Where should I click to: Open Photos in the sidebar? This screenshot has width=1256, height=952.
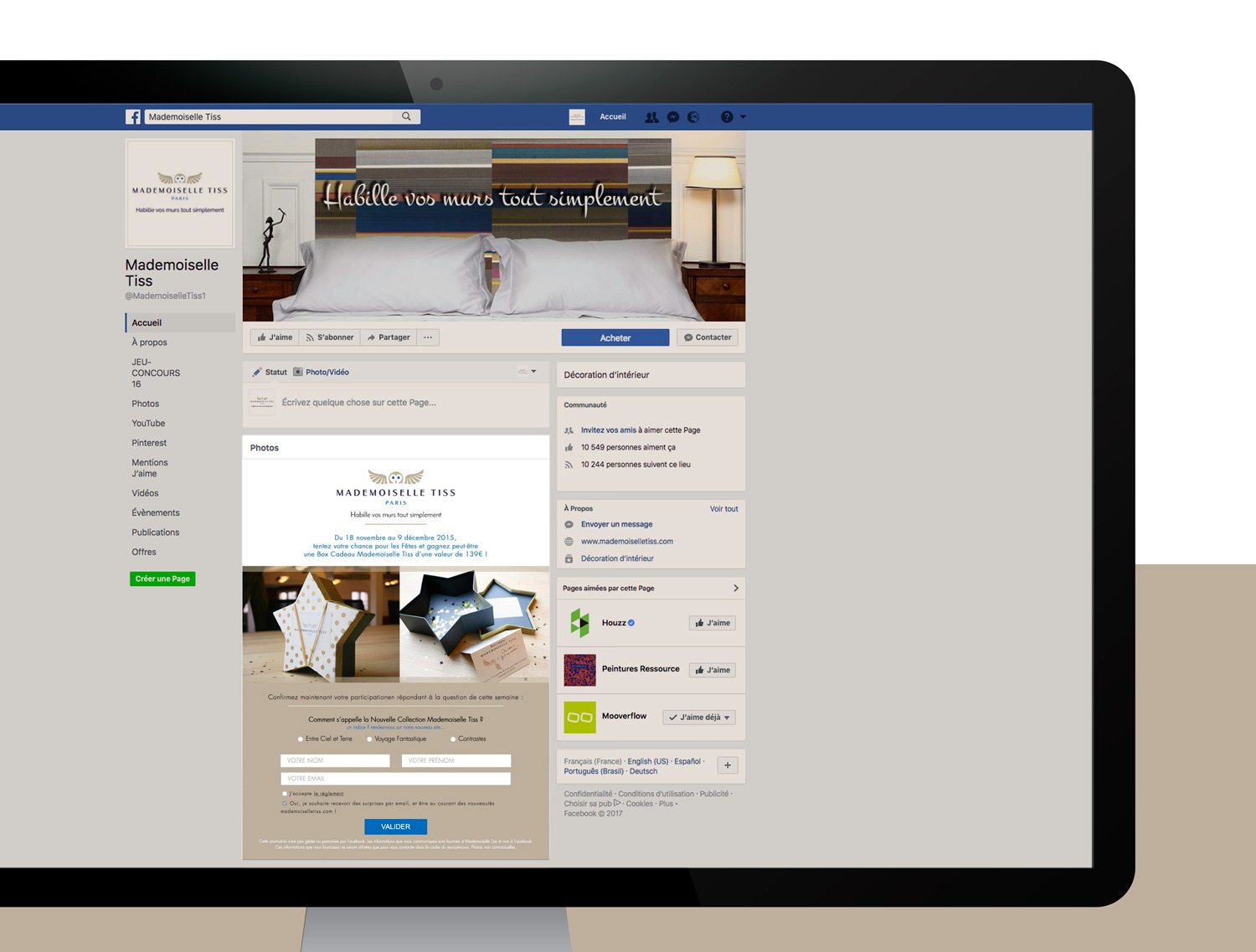pyautogui.click(x=145, y=404)
